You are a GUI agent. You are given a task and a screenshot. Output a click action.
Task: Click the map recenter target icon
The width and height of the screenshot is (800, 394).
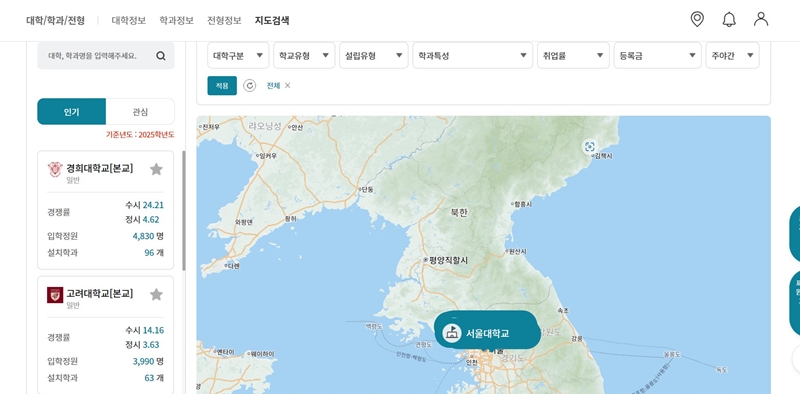click(x=589, y=147)
